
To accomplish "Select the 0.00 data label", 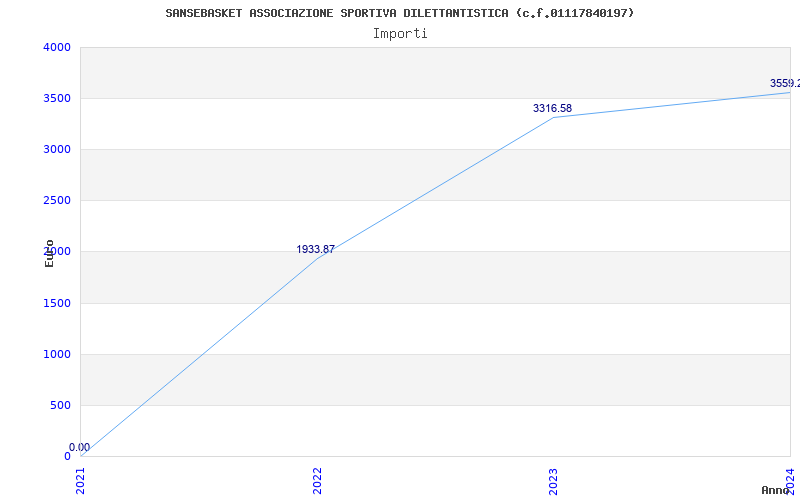I will pyautogui.click(x=80, y=447).
